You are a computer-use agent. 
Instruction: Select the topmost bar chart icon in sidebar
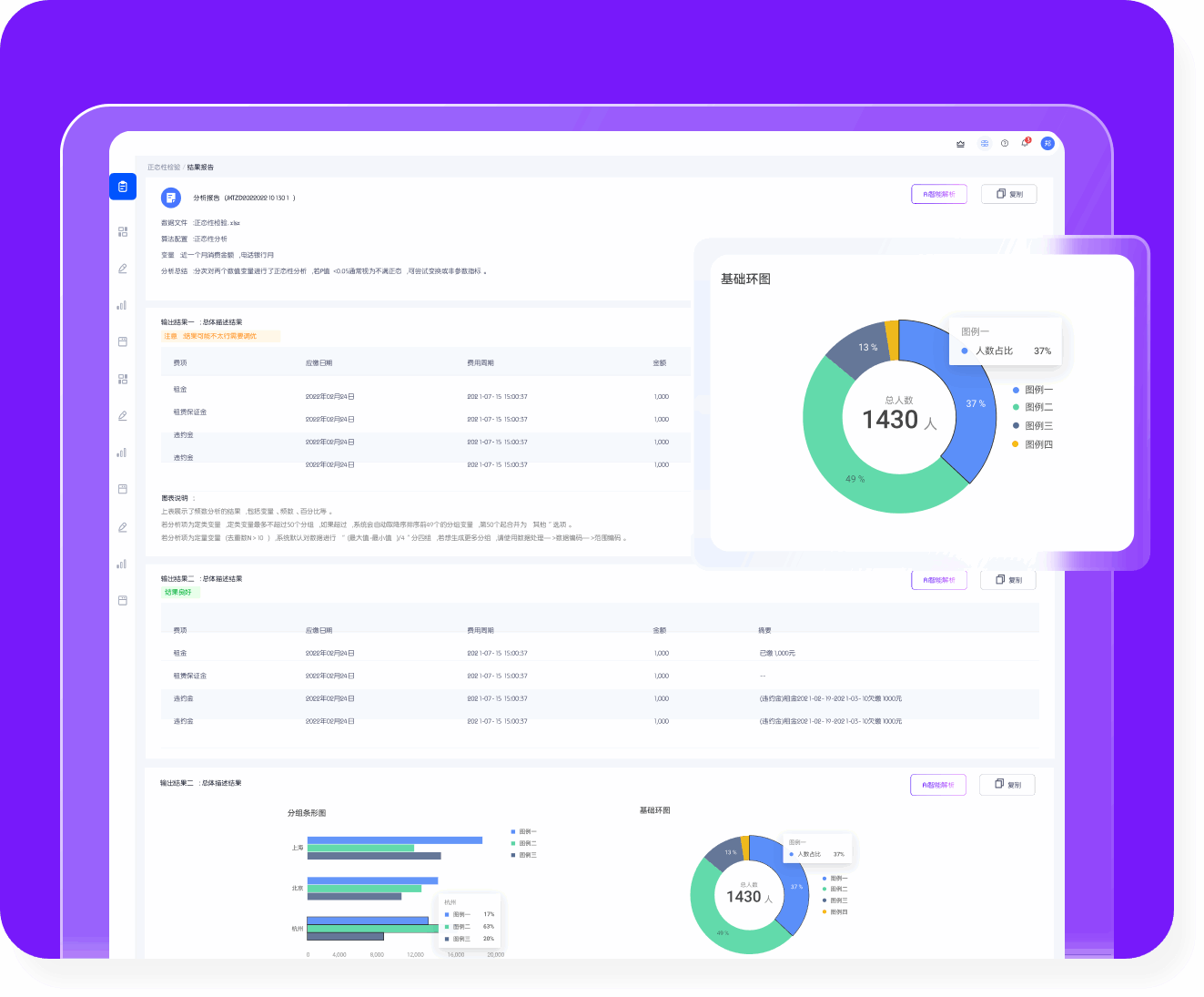tap(122, 305)
